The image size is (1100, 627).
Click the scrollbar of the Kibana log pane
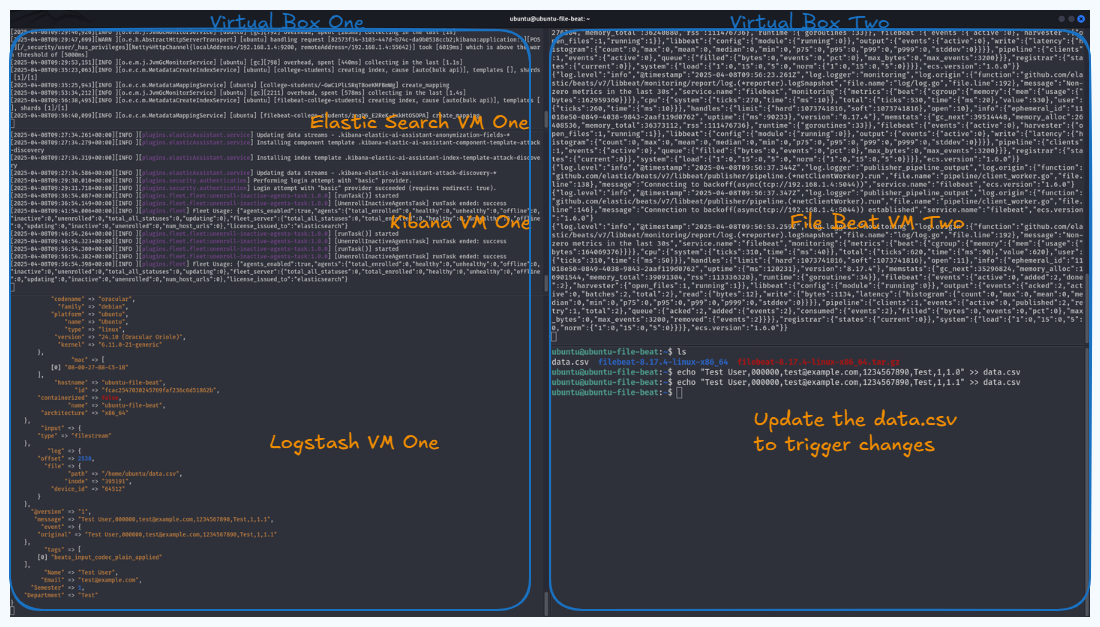pyautogui.click(x=546, y=283)
